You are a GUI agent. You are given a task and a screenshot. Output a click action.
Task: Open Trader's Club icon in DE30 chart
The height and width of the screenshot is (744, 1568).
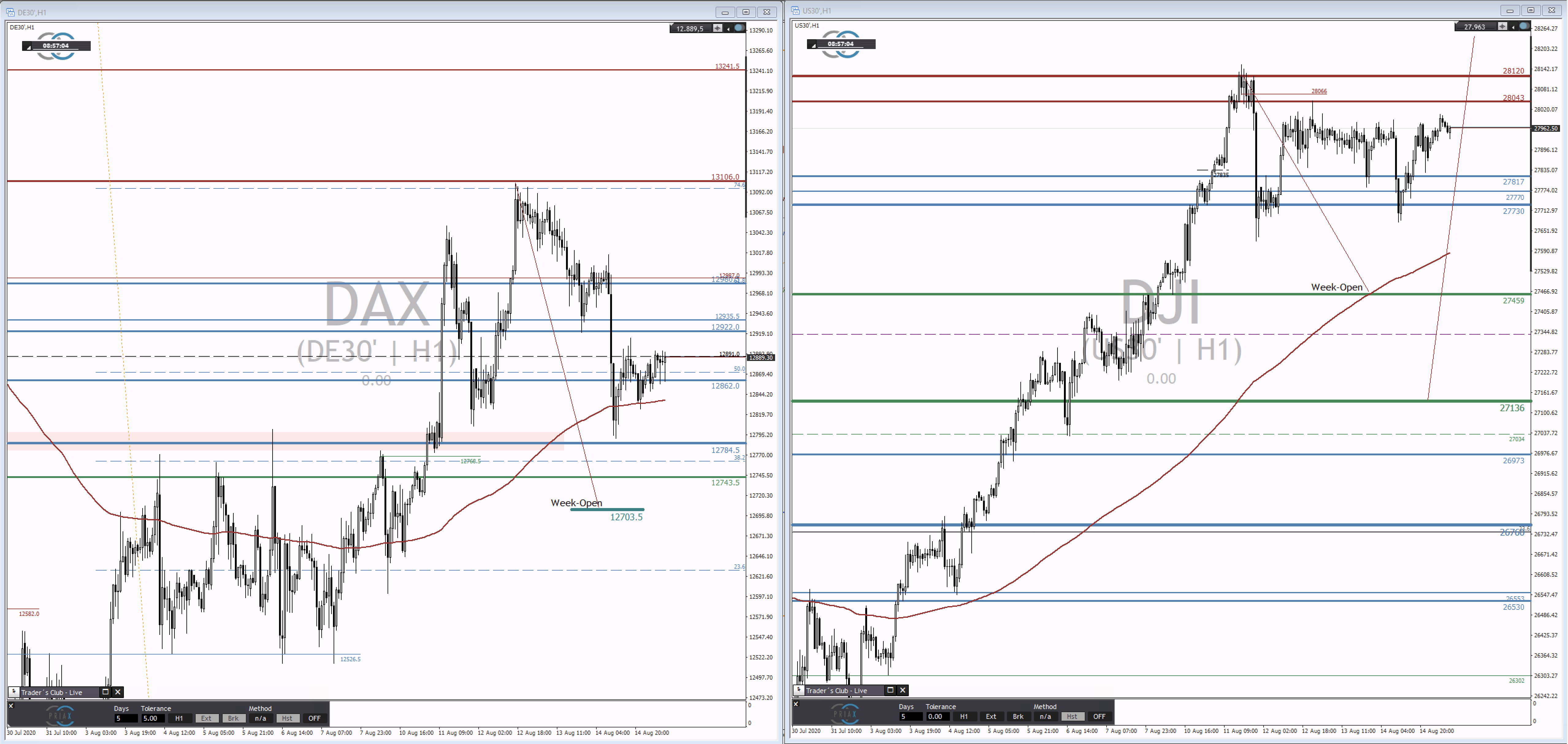click(x=13, y=692)
